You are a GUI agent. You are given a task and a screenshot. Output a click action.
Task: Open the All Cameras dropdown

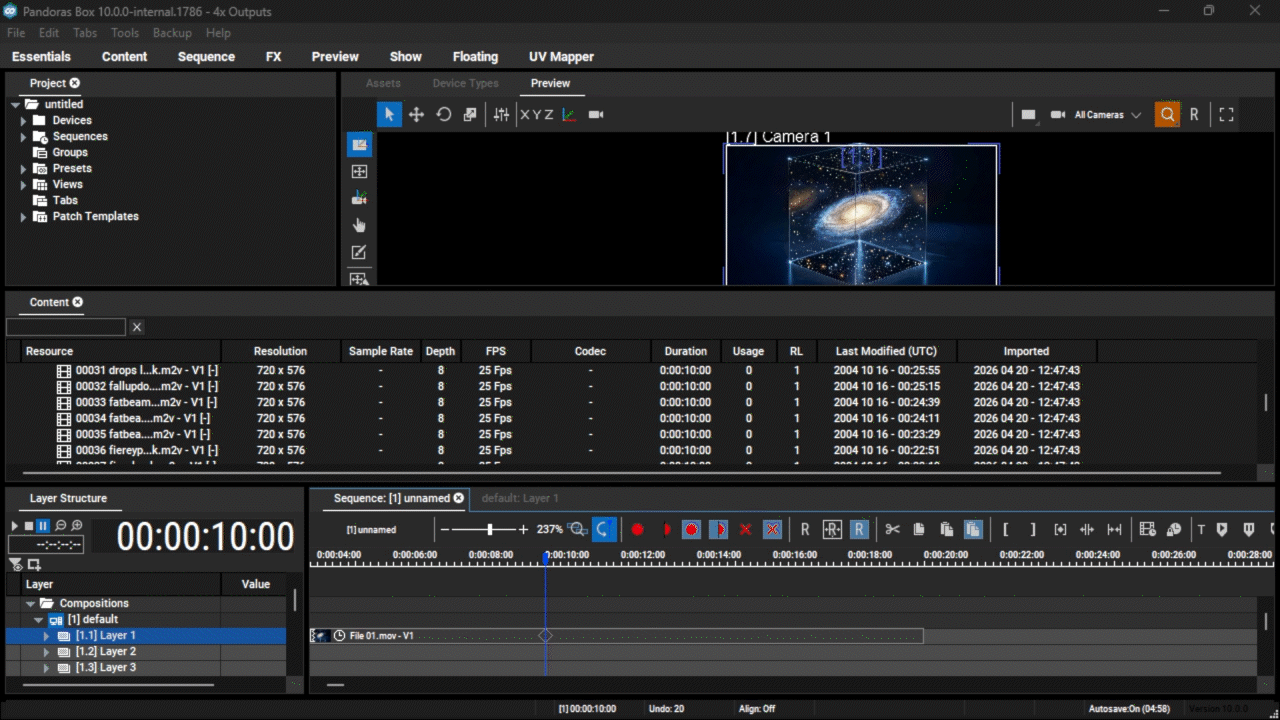point(1108,115)
